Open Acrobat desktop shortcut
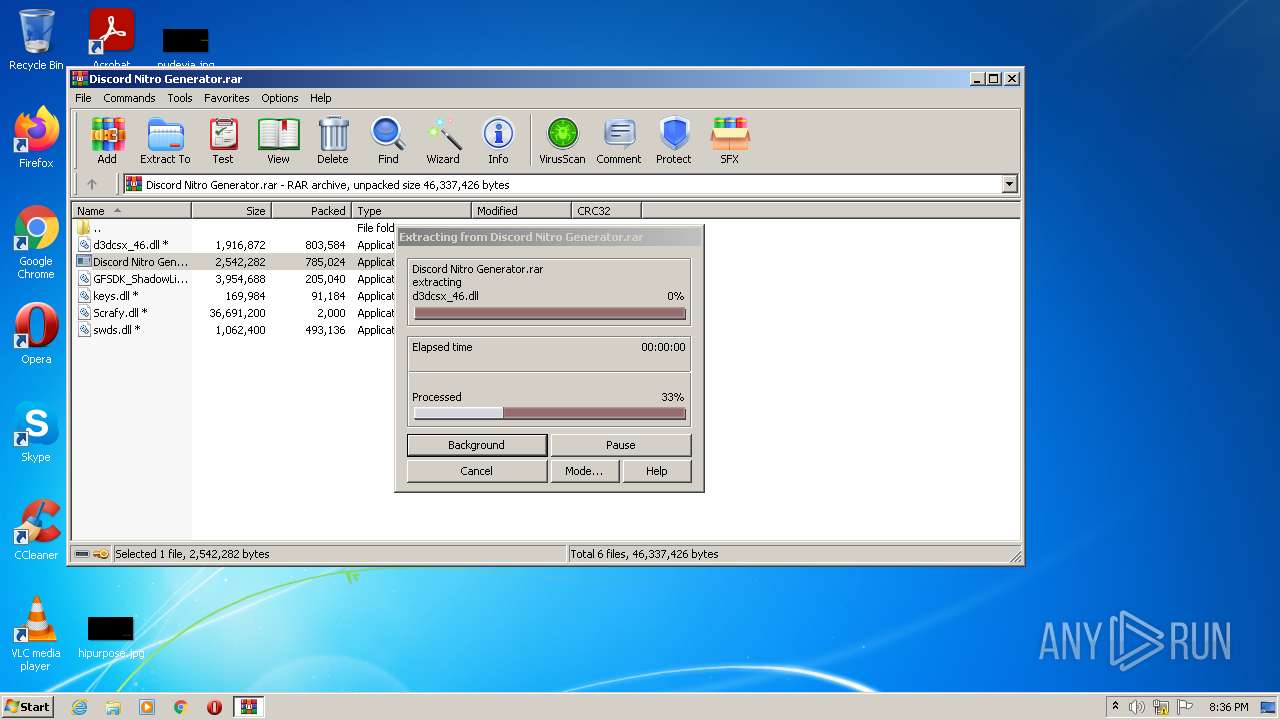Image resolution: width=1280 pixels, height=720 pixels. (112, 38)
